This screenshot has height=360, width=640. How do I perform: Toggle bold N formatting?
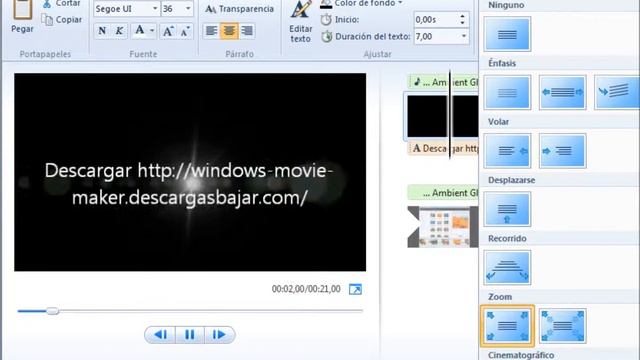pyautogui.click(x=102, y=31)
